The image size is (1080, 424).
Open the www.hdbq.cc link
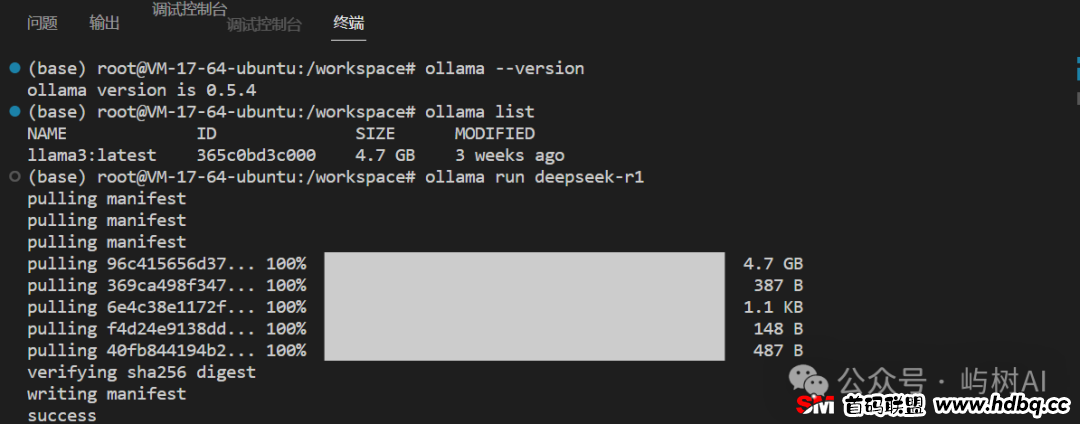1001,405
